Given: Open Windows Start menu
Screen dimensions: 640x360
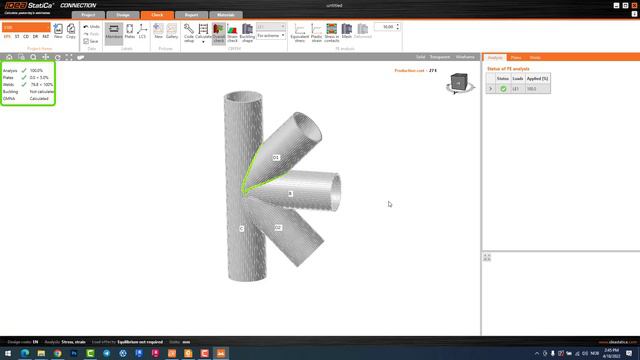Looking at the screenshot, I should [8, 353].
